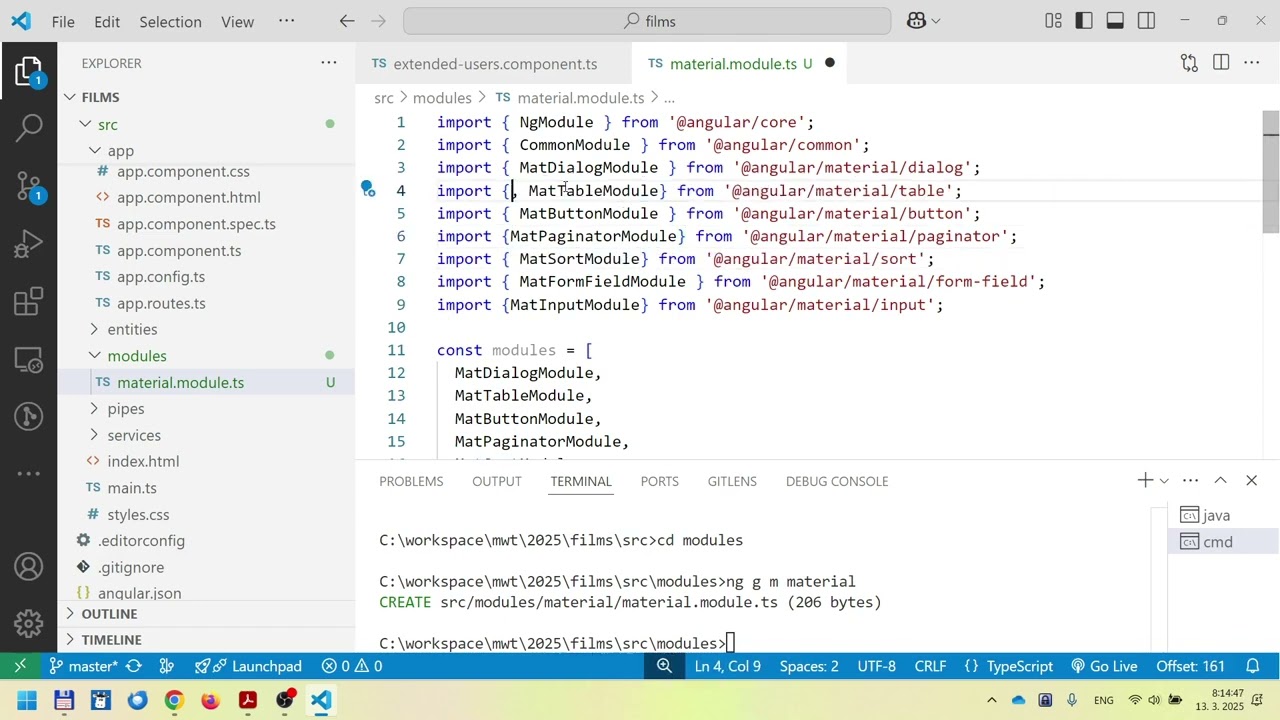Open terminal panel More Actions menu
The width and height of the screenshot is (1280, 720).
click(x=1190, y=481)
